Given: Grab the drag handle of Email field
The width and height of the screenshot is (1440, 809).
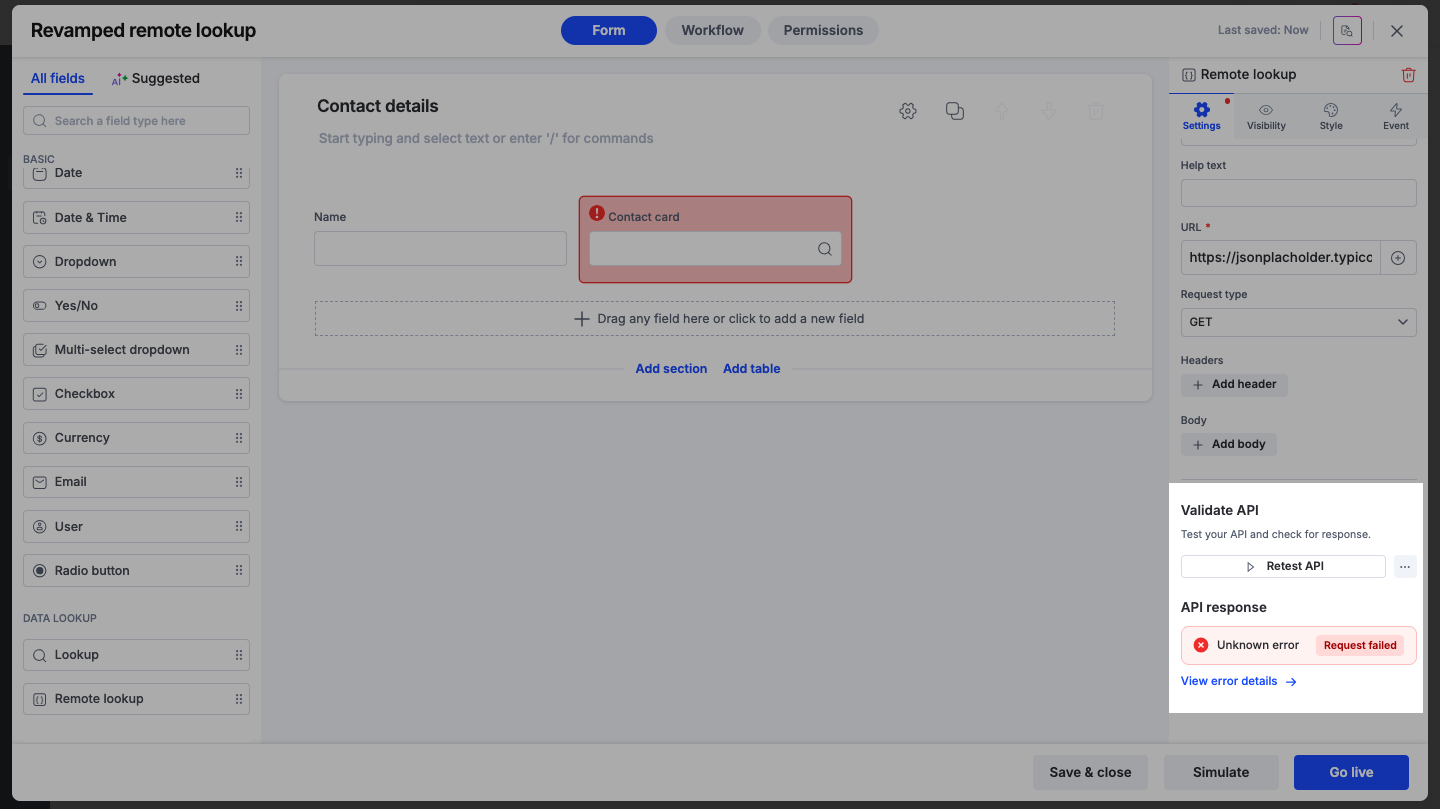Looking at the screenshot, I should (x=239, y=482).
